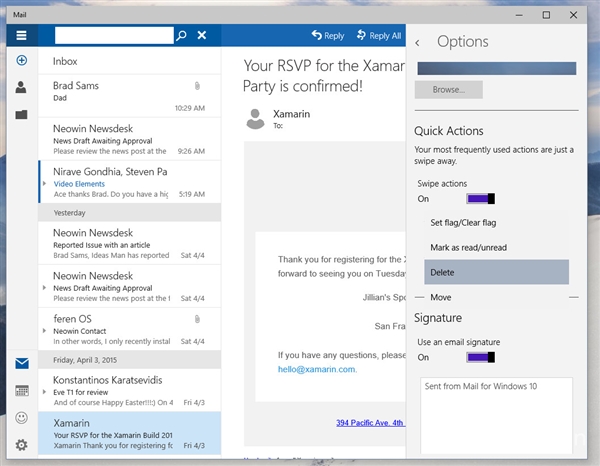Click the Browse button
The height and width of the screenshot is (466, 600).
(449, 90)
